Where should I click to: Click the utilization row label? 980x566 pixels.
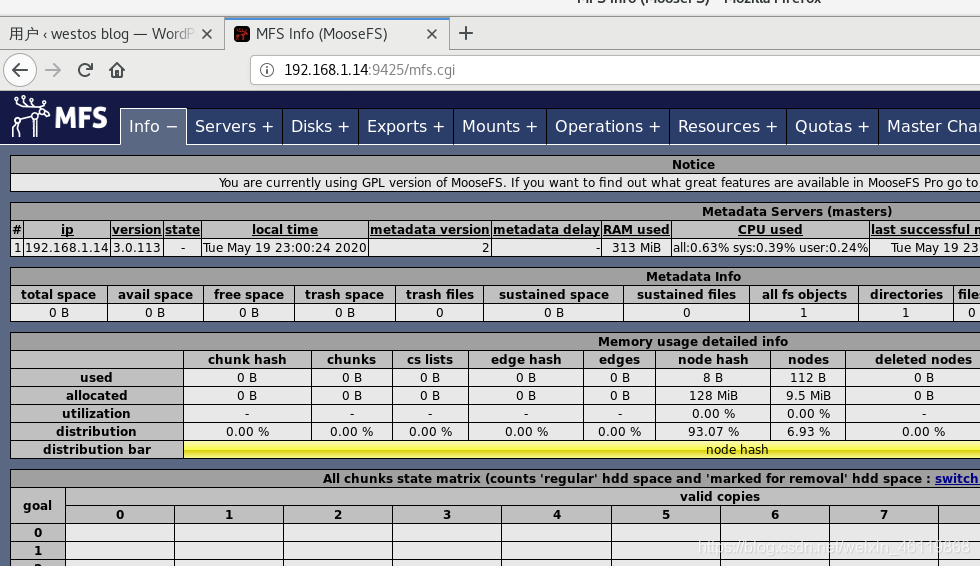click(x=96, y=414)
